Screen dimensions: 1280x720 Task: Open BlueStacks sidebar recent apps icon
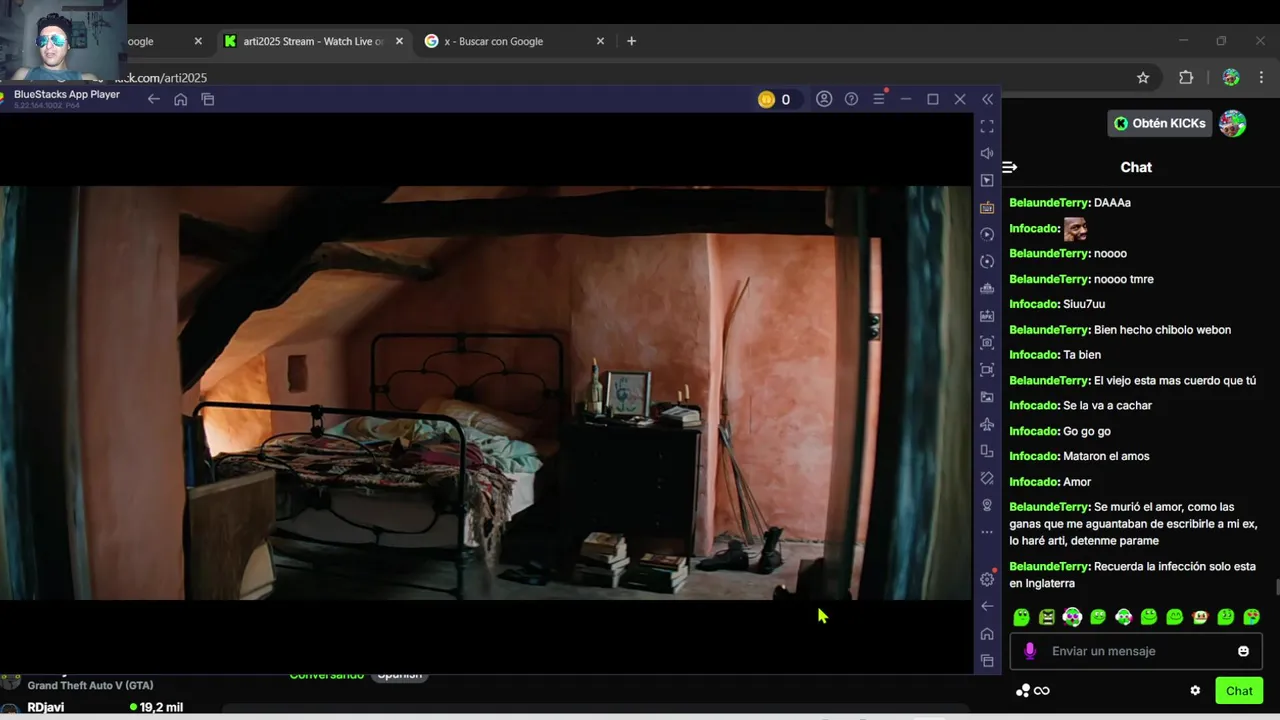coord(987,661)
